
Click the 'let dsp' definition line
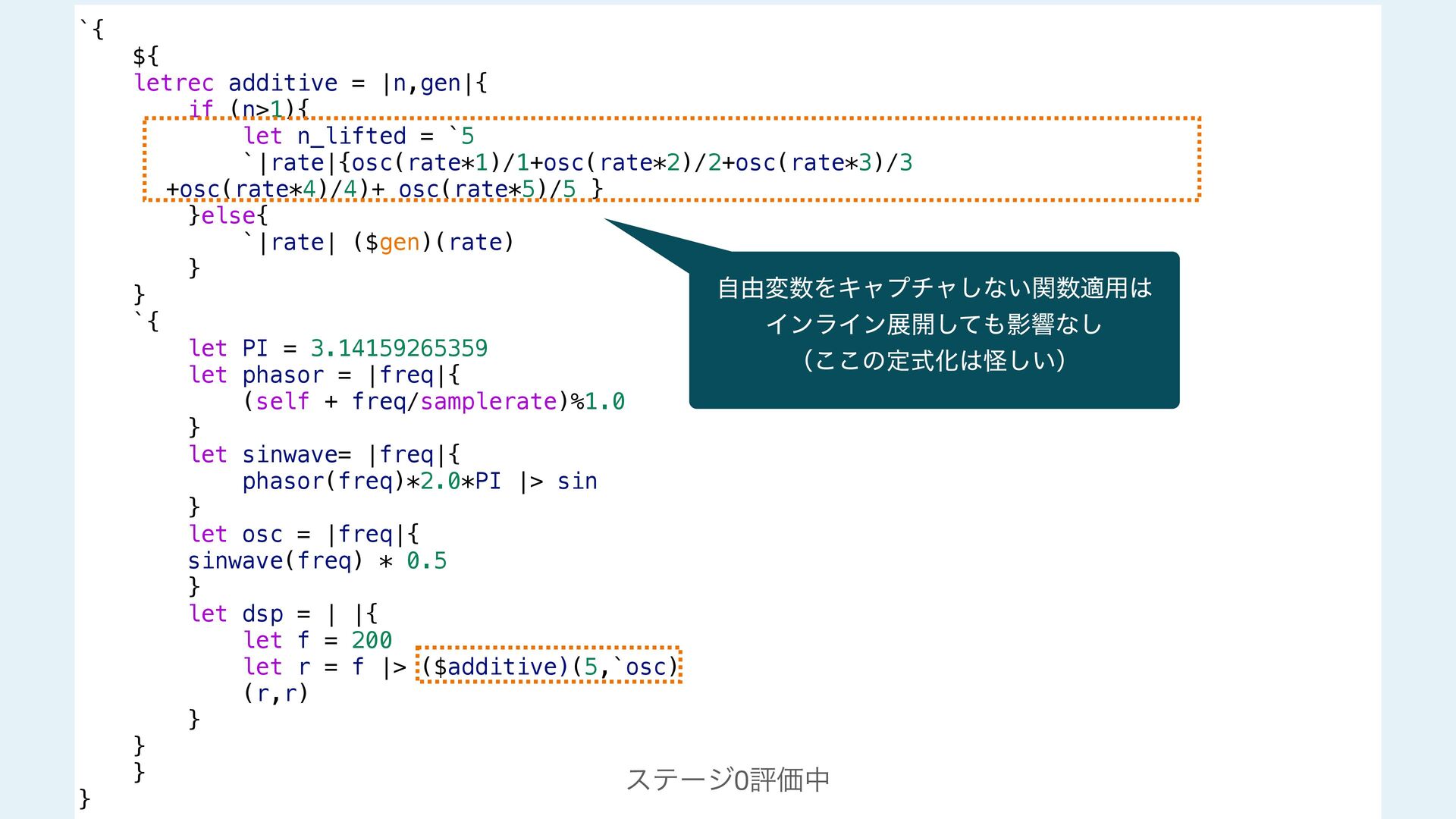283,613
